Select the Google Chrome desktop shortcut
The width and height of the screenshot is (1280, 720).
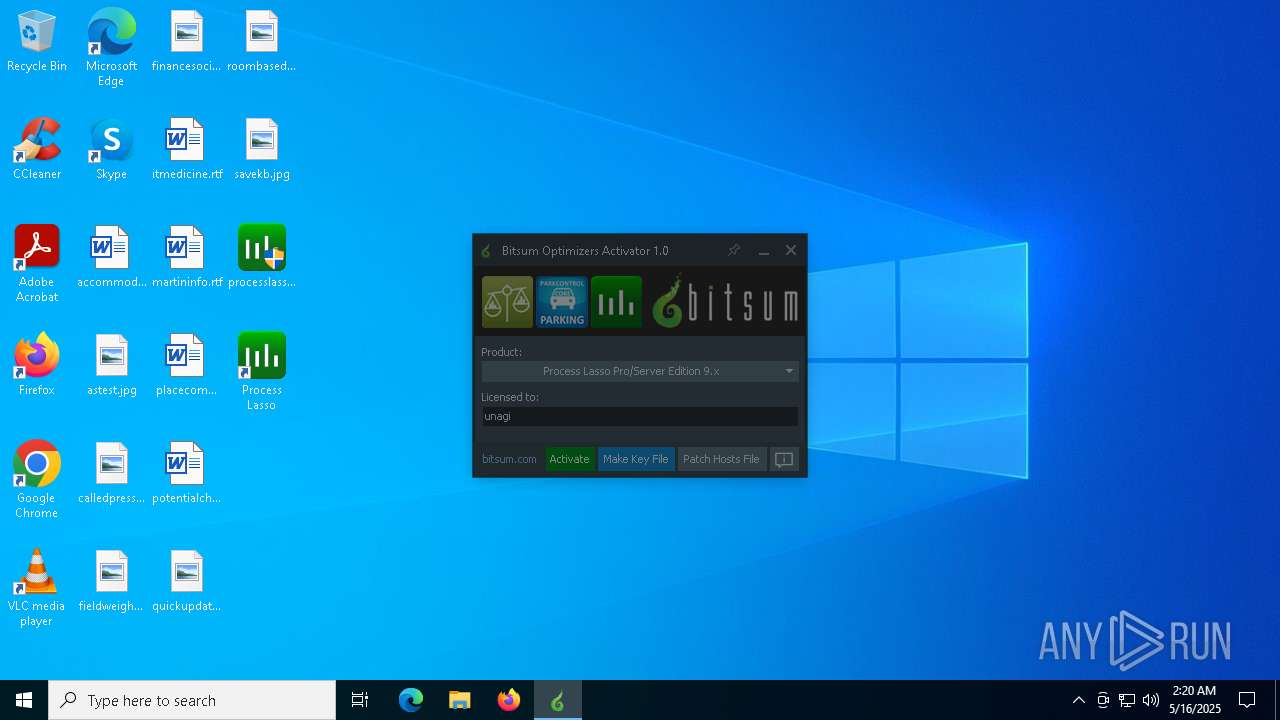pyautogui.click(x=37, y=480)
